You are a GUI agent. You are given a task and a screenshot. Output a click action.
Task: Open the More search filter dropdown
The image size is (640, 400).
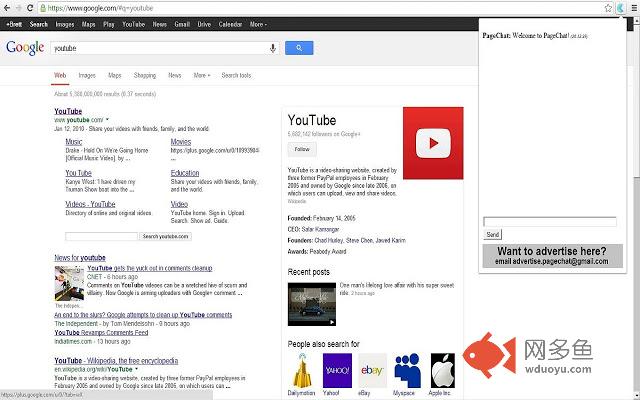tap(202, 75)
